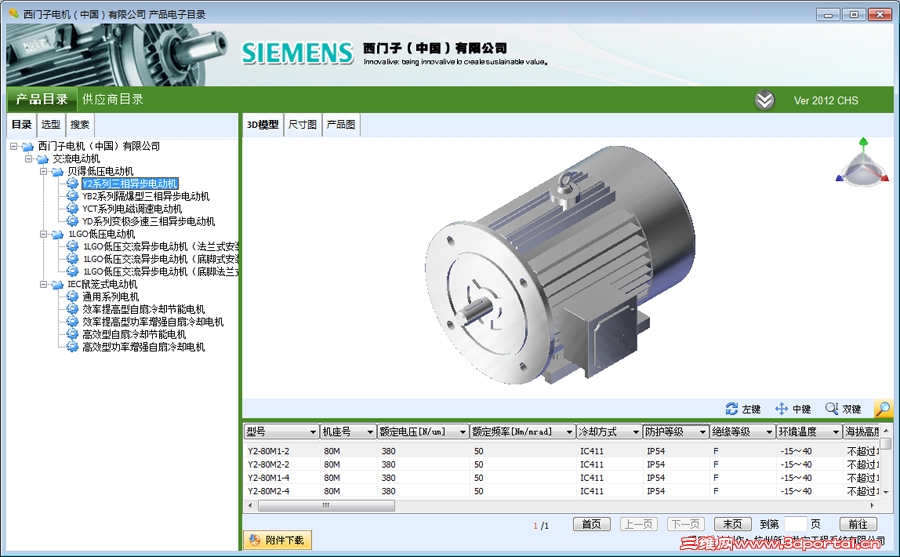Viewport: 900px width, 557px height.
Task: Click the 下一页 next page button
Action: [x=685, y=524]
